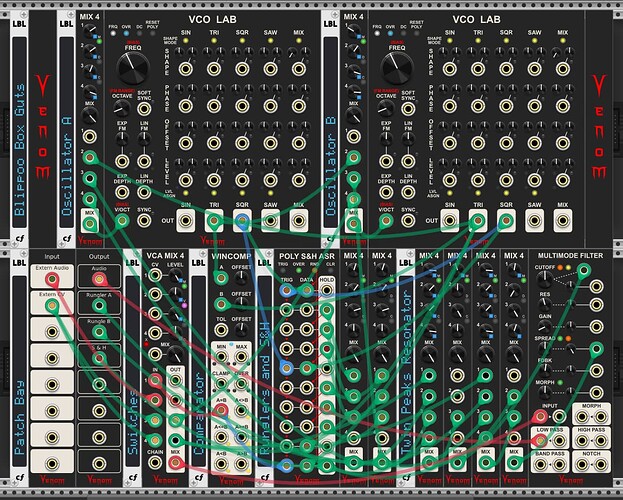Click Rungler A output jack in Patch Bay
This screenshot has width=623, height=500.
click(x=99, y=306)
